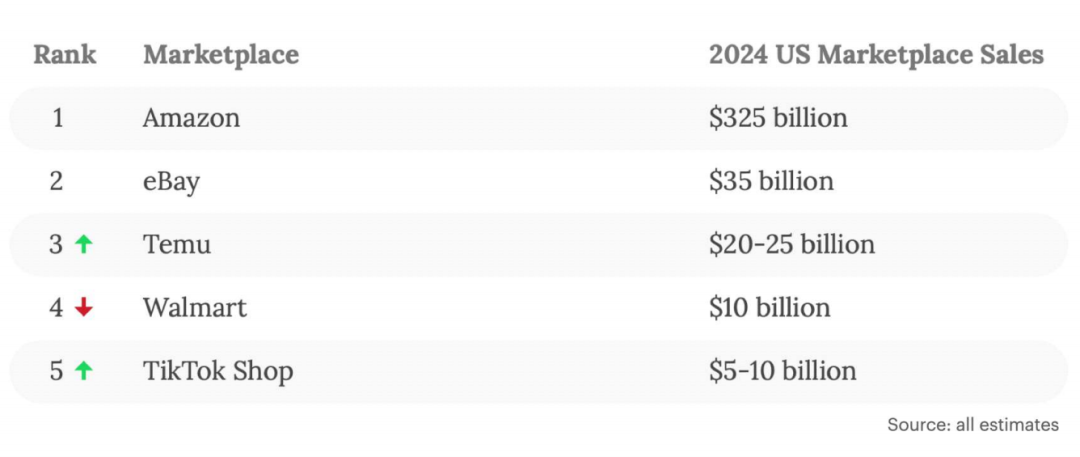
Task: Select the Amazon marketplace name
Action: coord(191,118)
